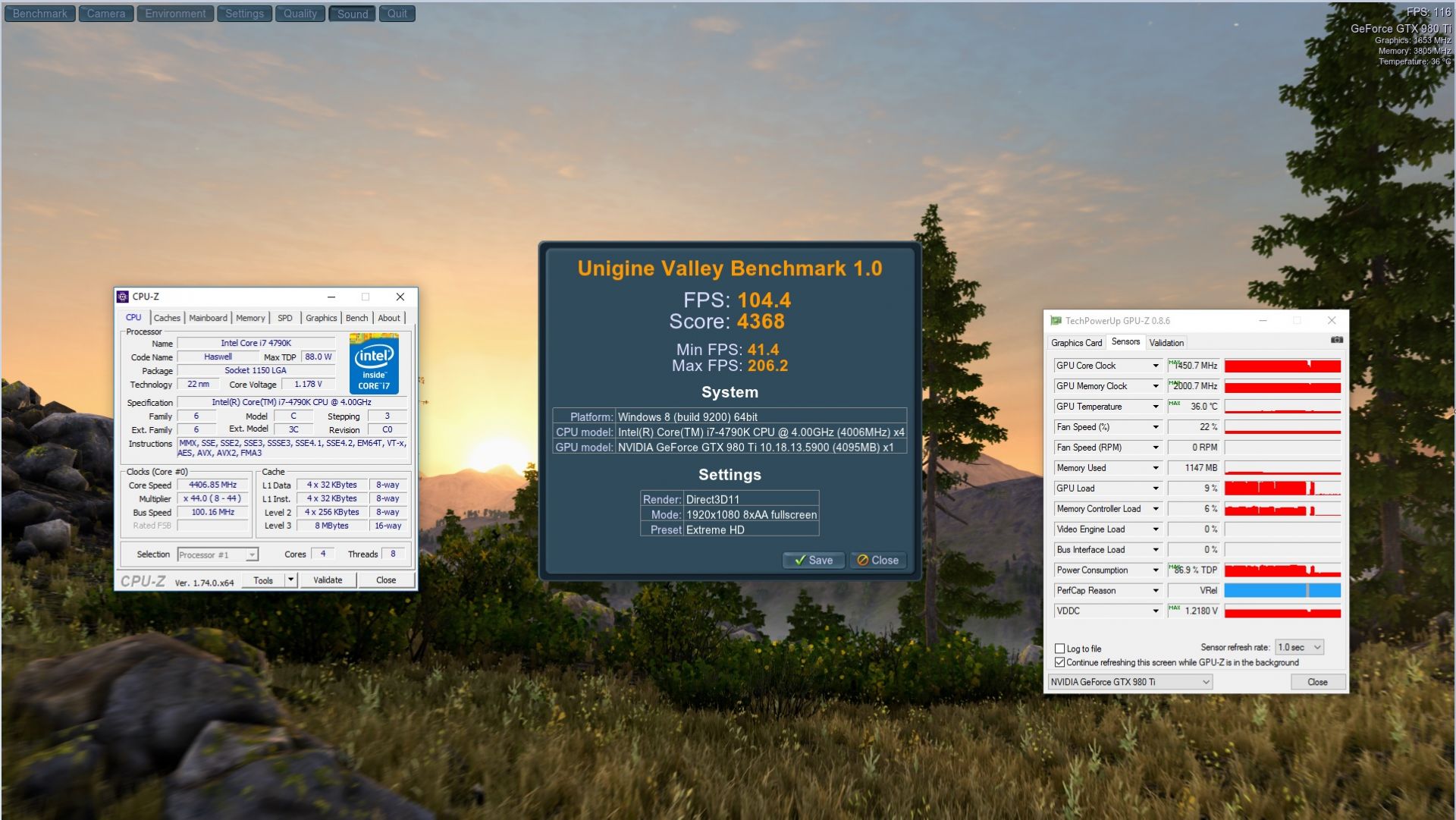Image resolution: width=1456 pixels, height=820 pixels.
Task: Open the Sensor refresh rate dropdown
Action: (1300, 647)
